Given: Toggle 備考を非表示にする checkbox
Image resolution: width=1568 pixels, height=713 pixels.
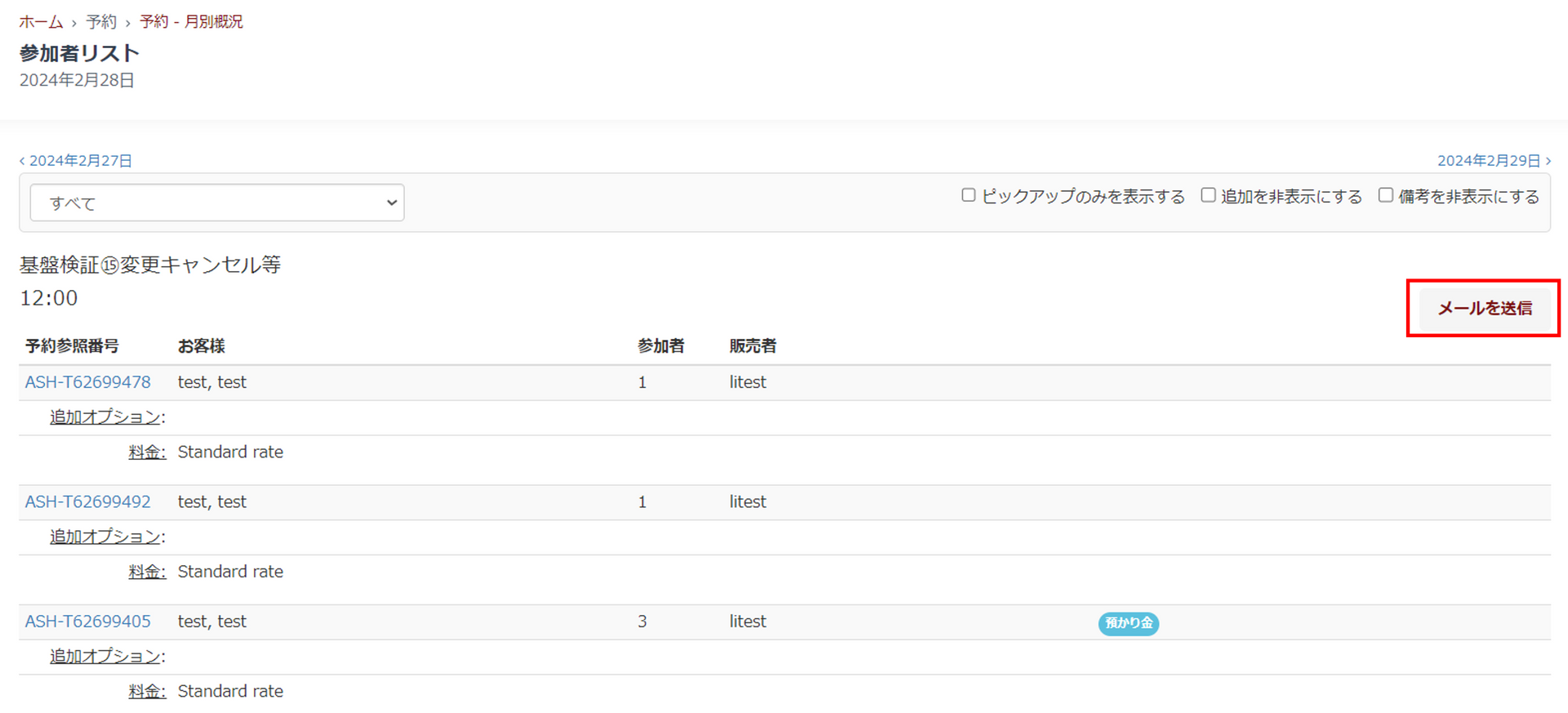Looking at the screenshot, I should 1386,195.
